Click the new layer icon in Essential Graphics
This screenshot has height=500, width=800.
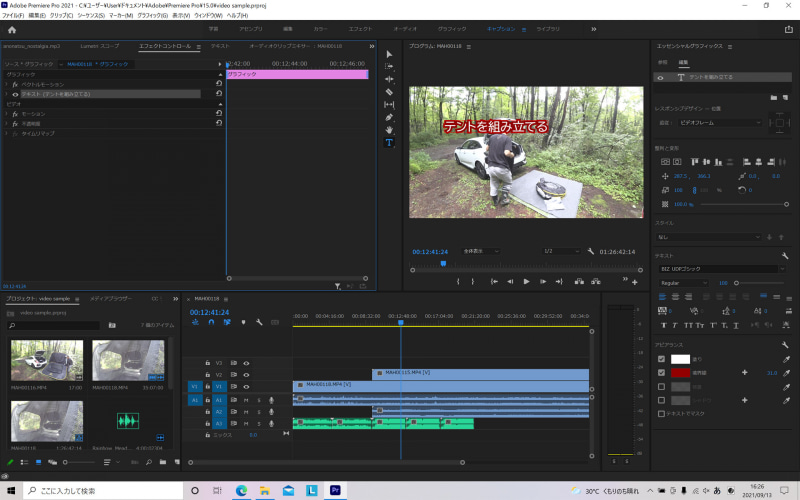pyautogui.click(x=785, y=97)
